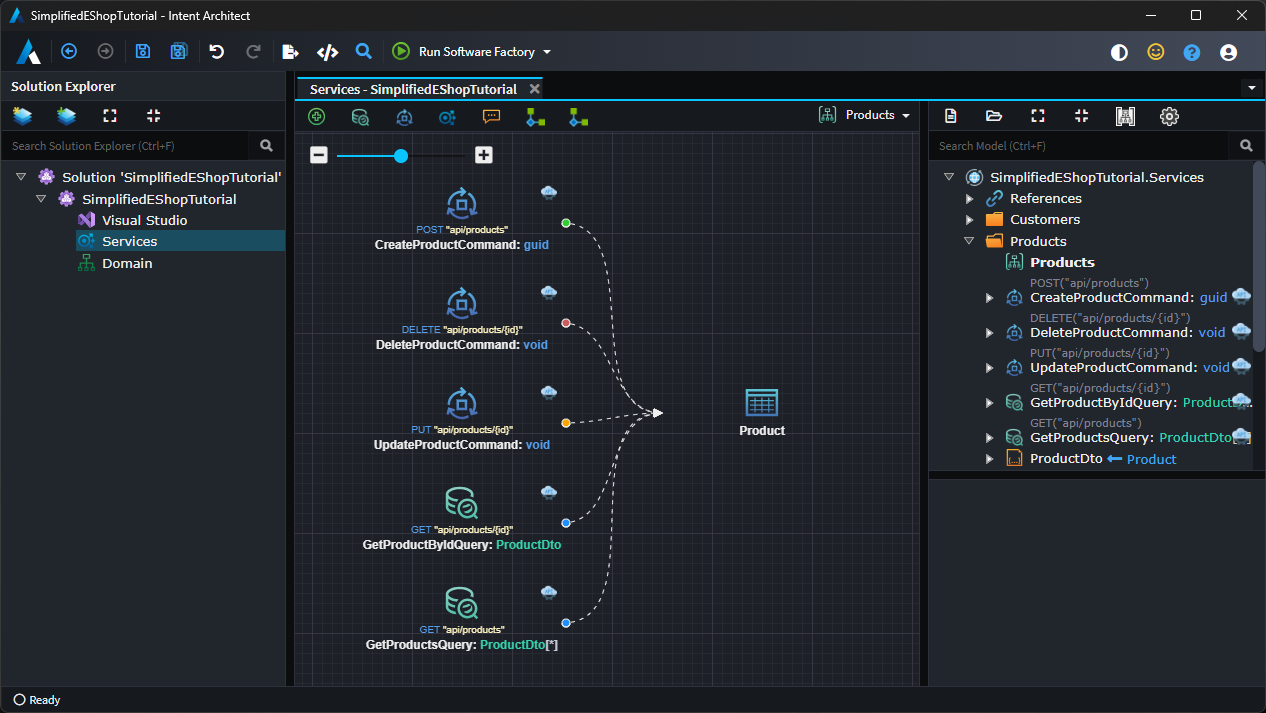Click the Solution Explorer search magnifier button
This screenshot has width=1266, height=713.
pyautogui.click(x=266, y=146)
